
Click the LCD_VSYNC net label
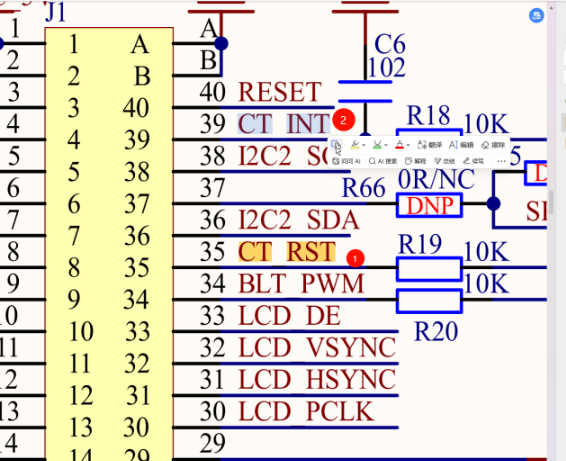(x=317, y=347)
